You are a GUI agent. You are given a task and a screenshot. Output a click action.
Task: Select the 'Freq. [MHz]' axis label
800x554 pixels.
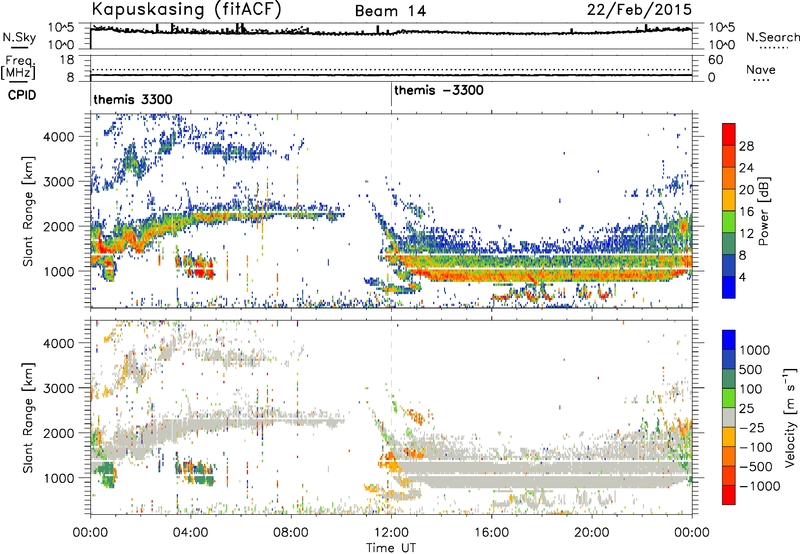19,68
